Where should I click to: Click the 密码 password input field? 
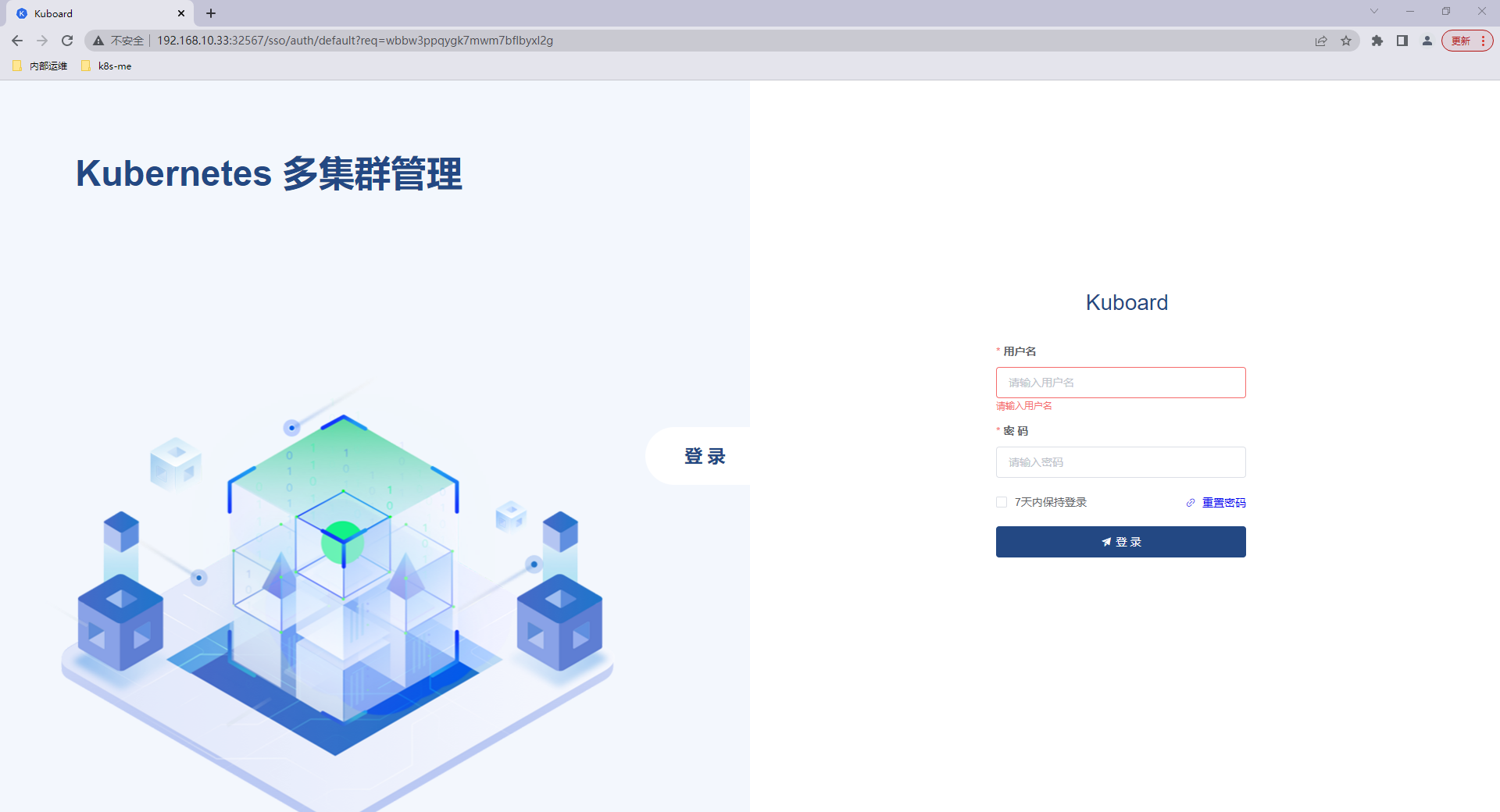tap(1120, 462)
